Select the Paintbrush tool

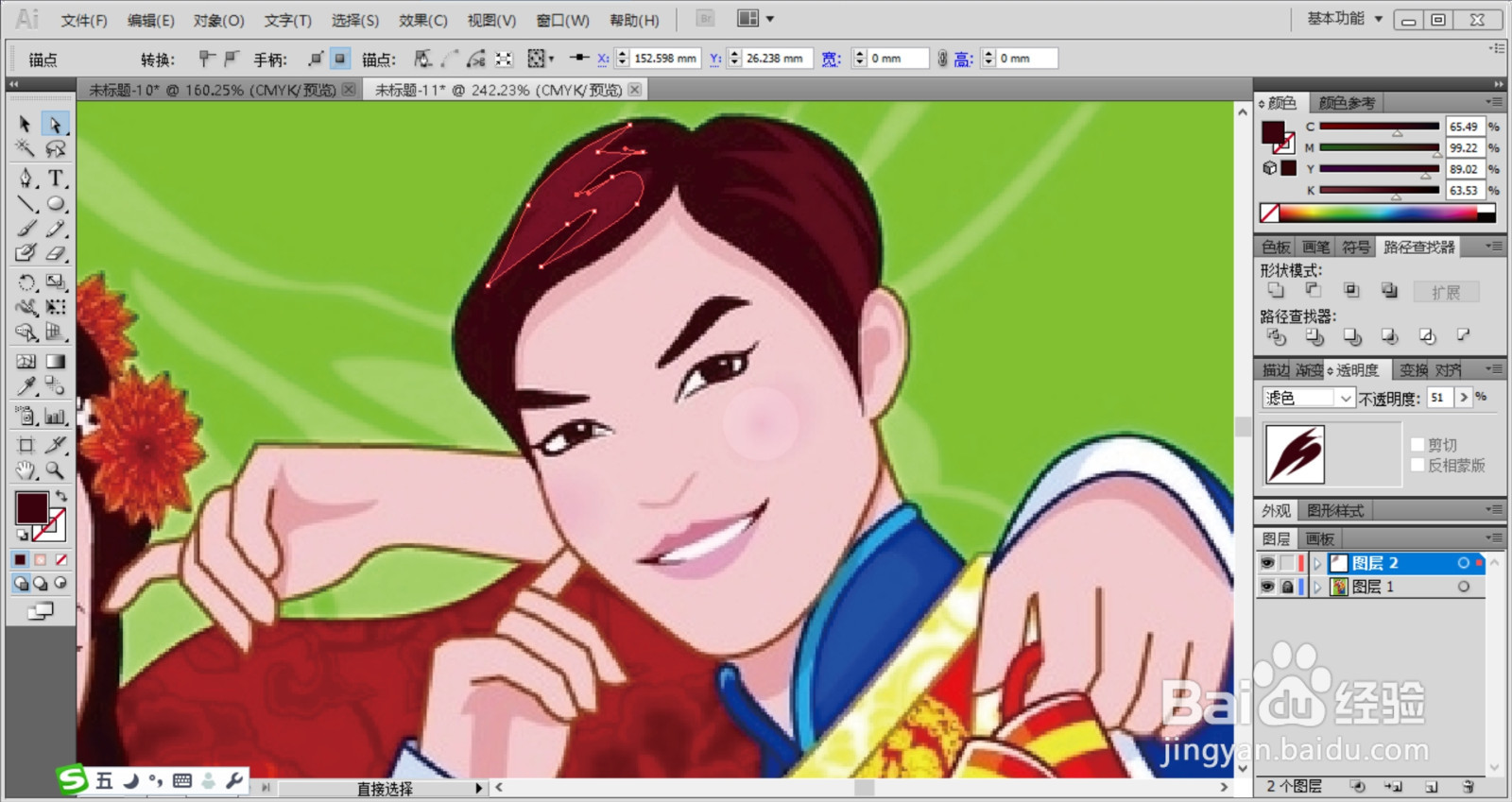point(26,228)
